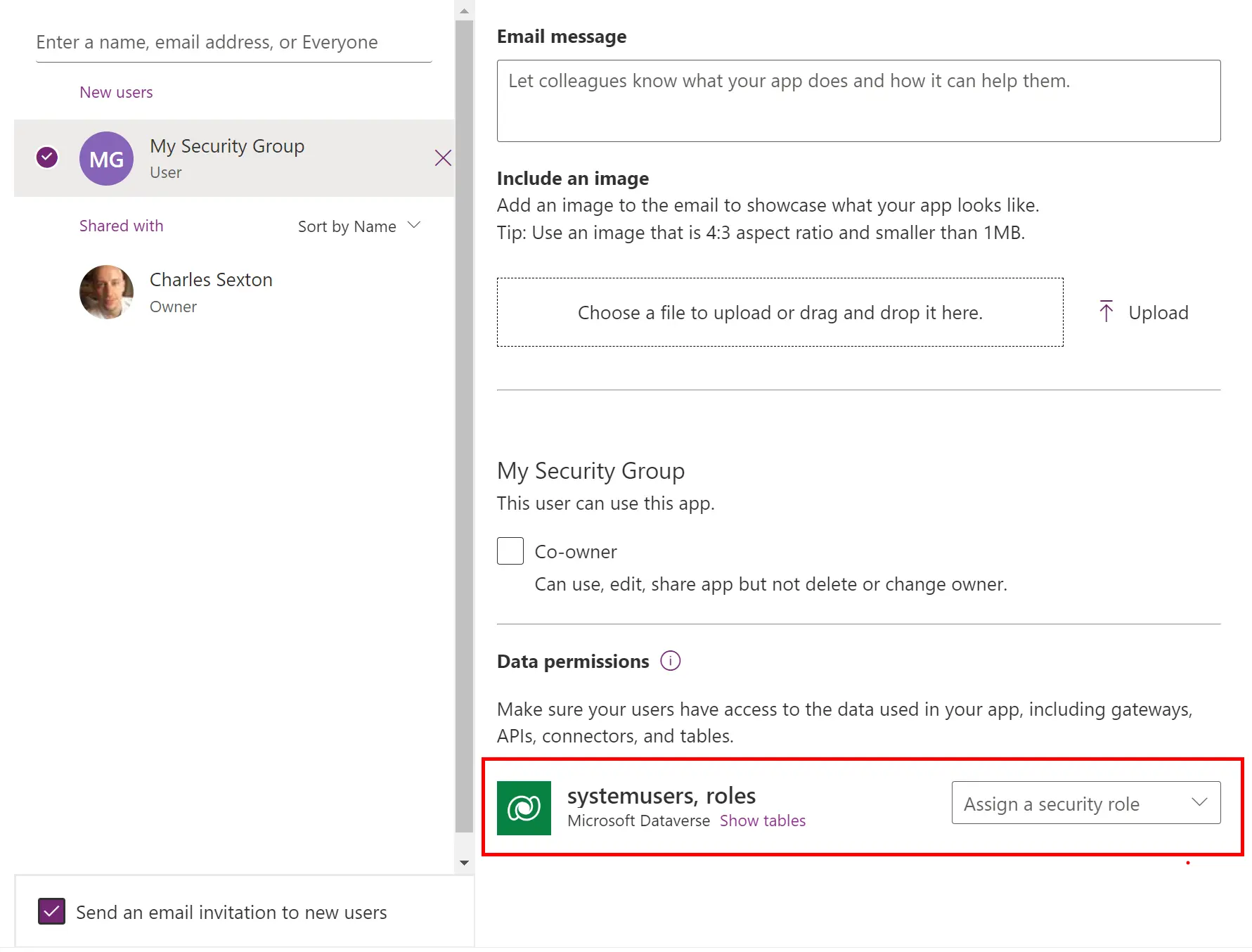This screenshot has width=1252, height=952.
Task: Deselect My Security Group checkmark
Action: [x=47, y=157]
